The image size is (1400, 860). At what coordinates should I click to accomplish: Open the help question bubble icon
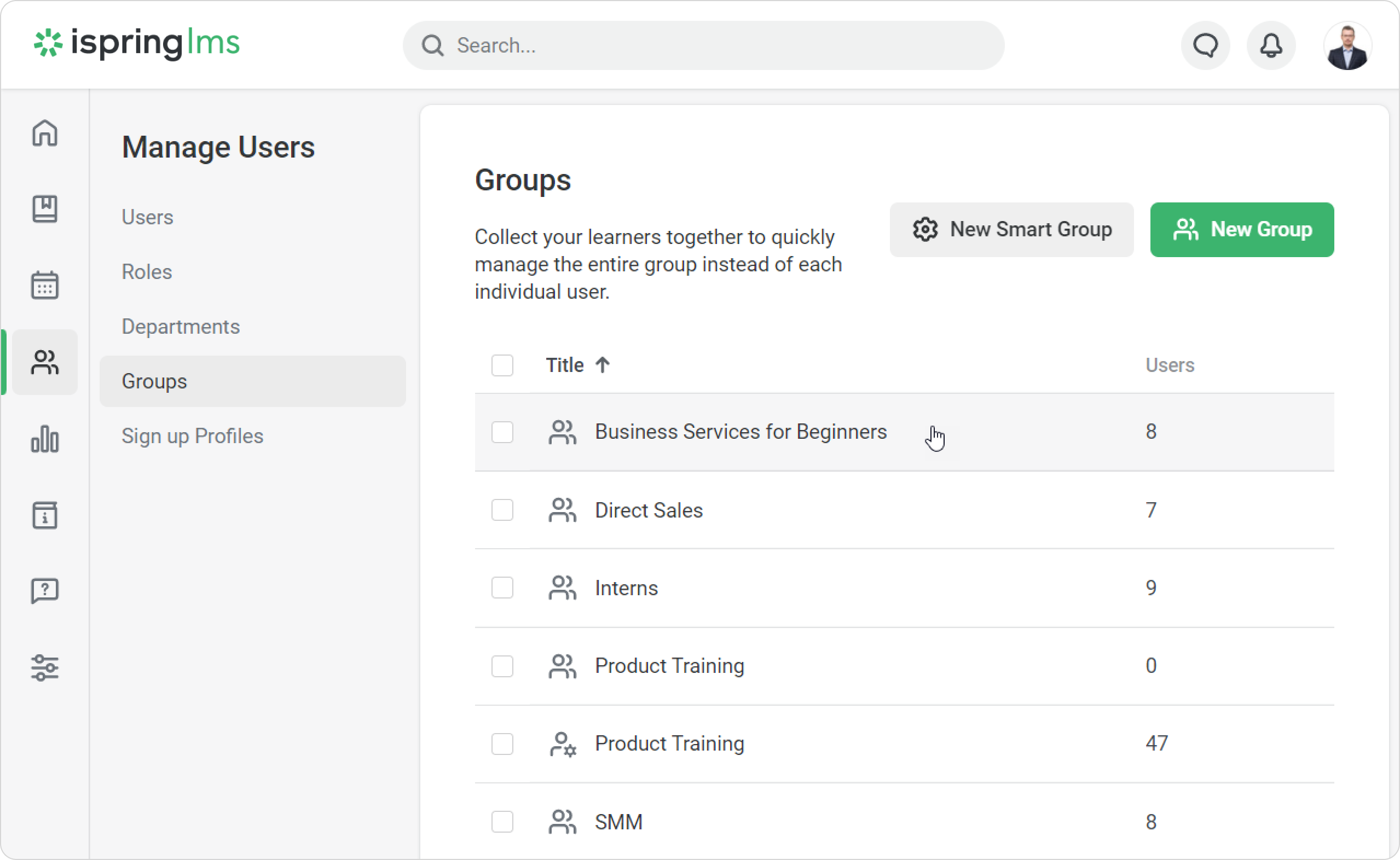pos(44,591)
